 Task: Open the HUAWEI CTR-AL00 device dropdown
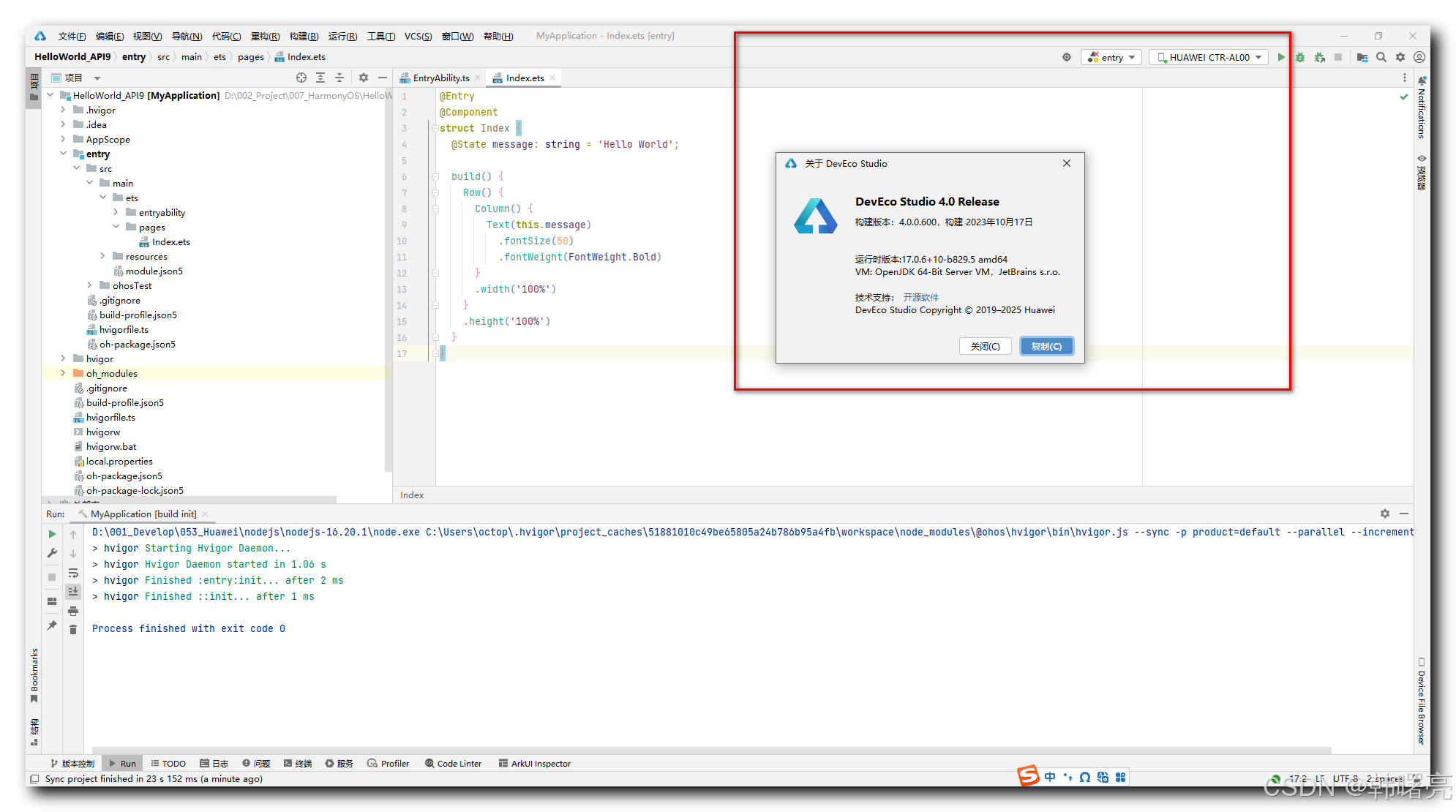click(1209, 57)
